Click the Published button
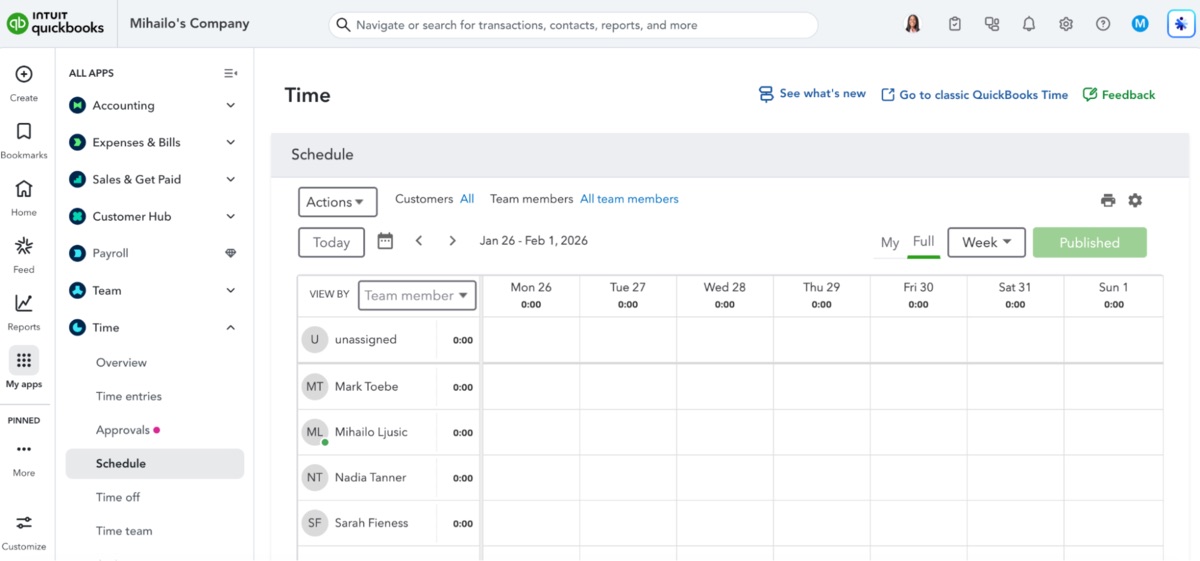Screen dimensions: 1200x561 click(x=1089, y=242)
